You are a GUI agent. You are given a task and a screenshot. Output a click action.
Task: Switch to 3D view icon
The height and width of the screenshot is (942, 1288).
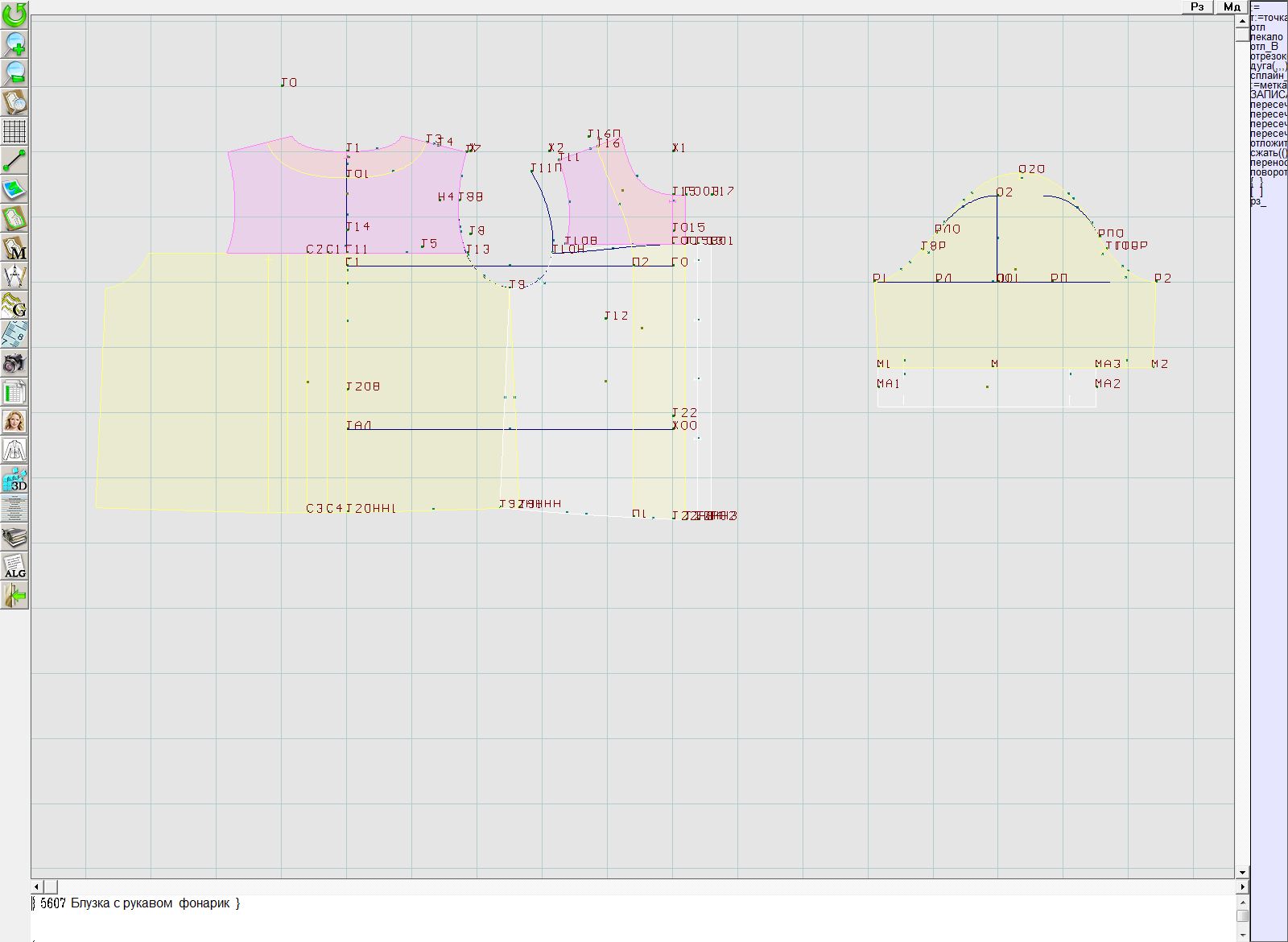point(14,480)
